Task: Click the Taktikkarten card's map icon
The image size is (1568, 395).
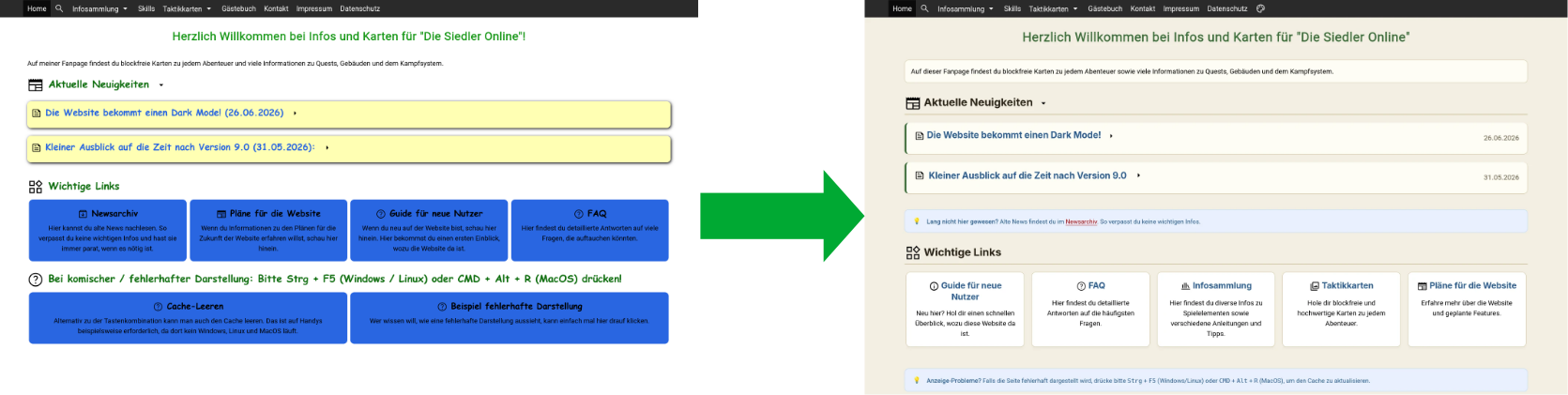Action: pyautogui.click(x=1315, y=286)
